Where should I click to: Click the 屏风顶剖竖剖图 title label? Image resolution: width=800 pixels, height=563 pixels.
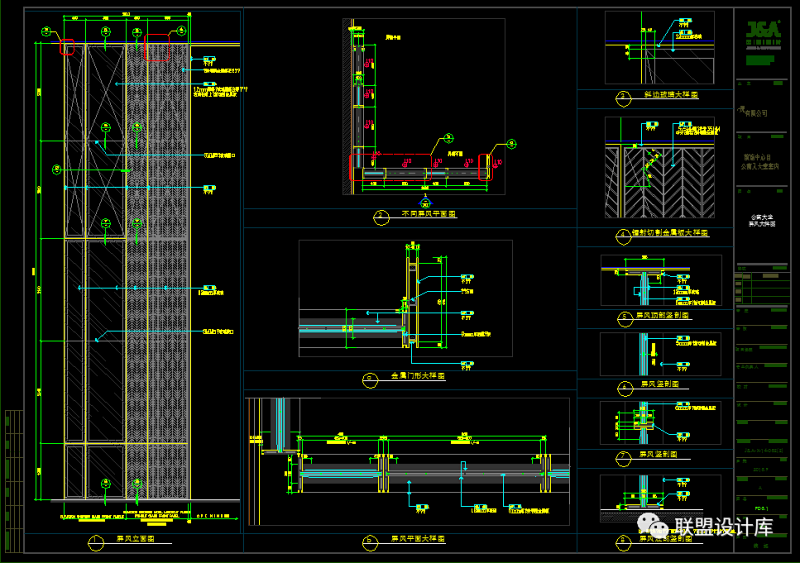[663, 314]
